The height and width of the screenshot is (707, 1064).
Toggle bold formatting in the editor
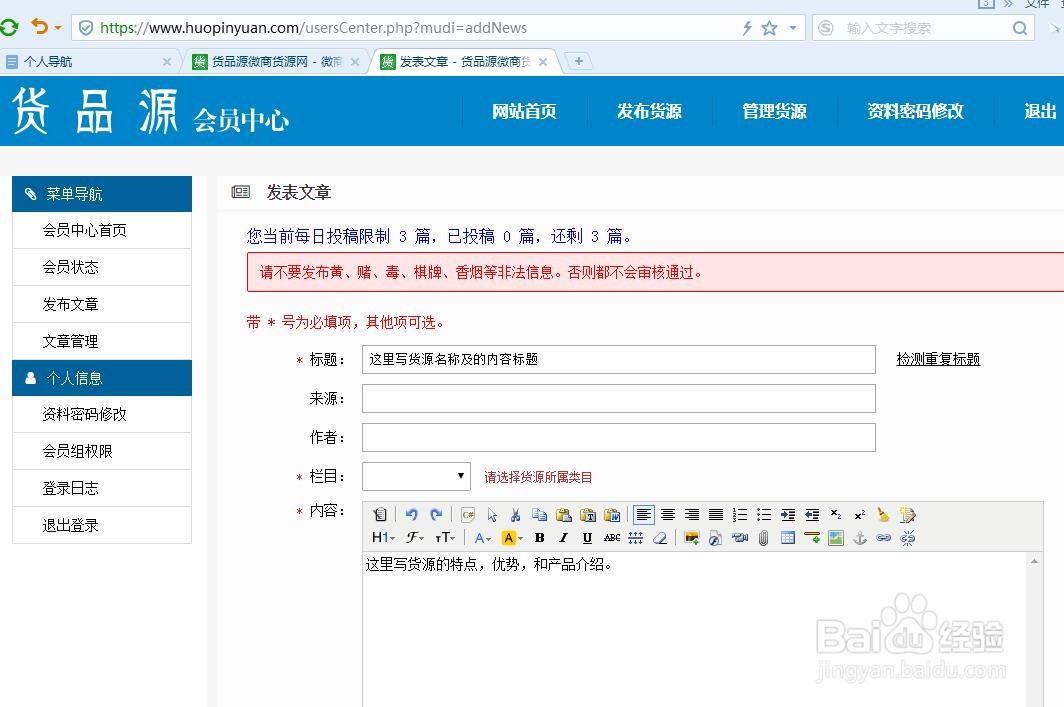539,538
